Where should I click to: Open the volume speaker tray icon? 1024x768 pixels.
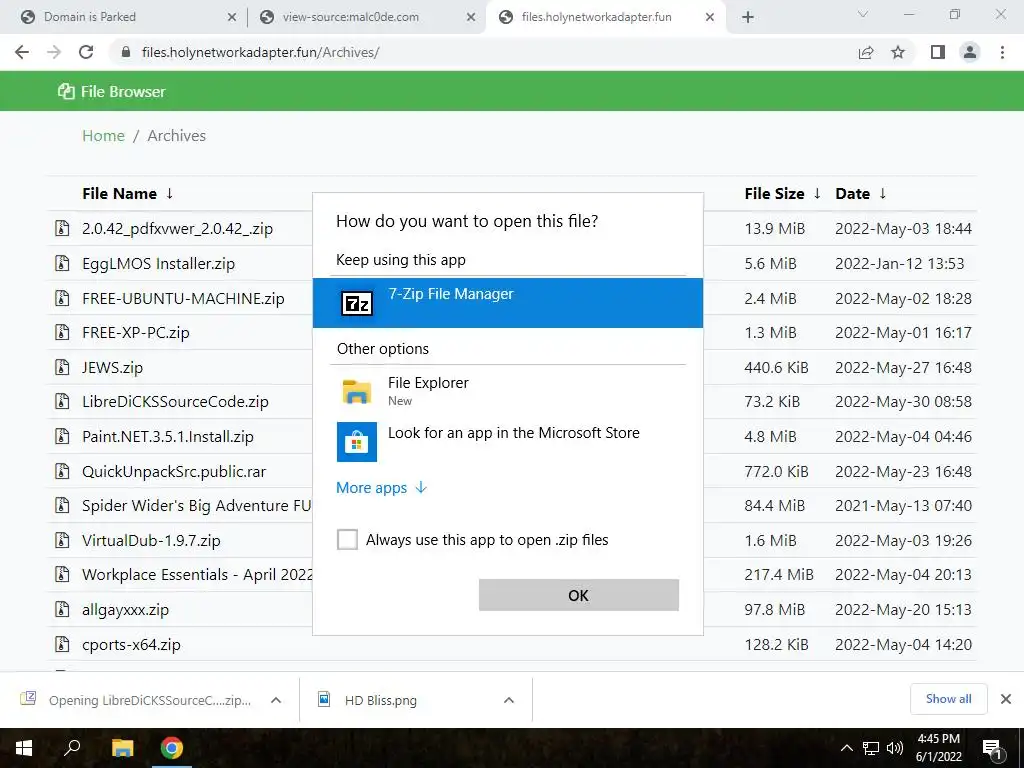(x=895, y=748)
